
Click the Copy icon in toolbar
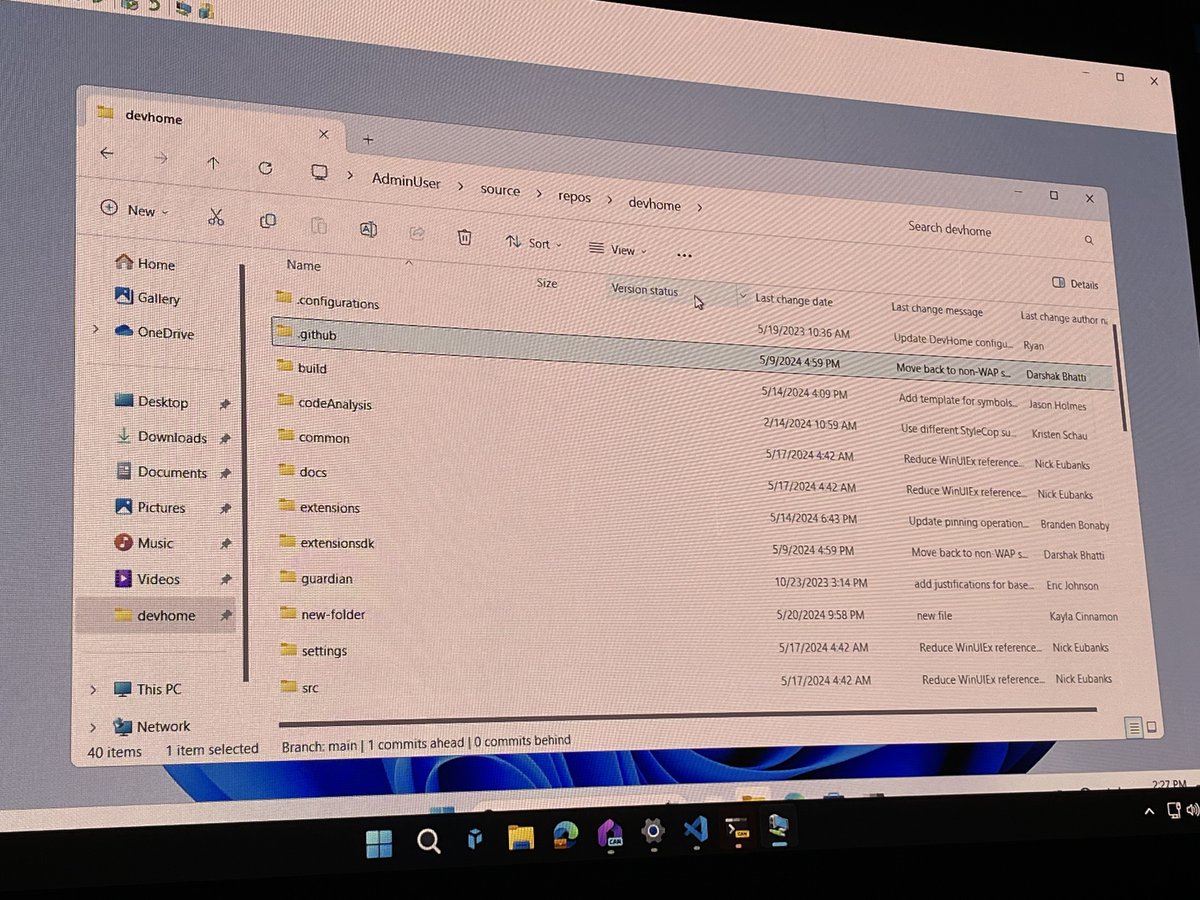tap(267, 221)
